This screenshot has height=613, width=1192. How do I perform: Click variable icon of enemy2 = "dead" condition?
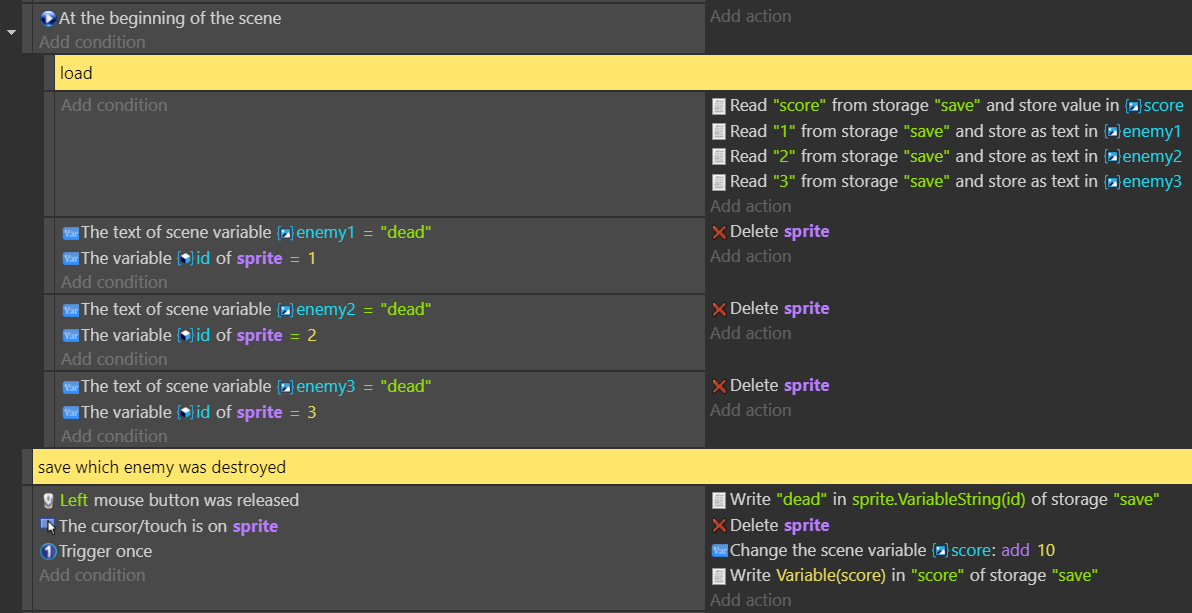(71, 310)
